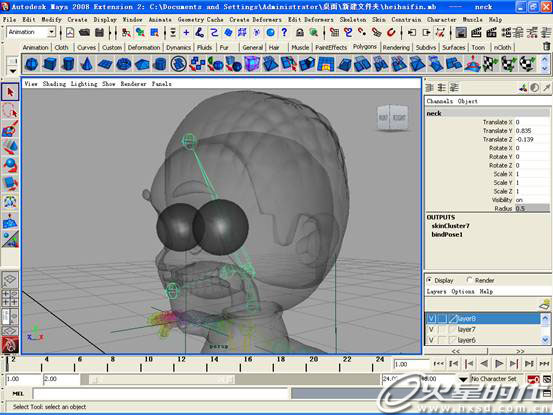Select the Rotate tool

[10, 165]
